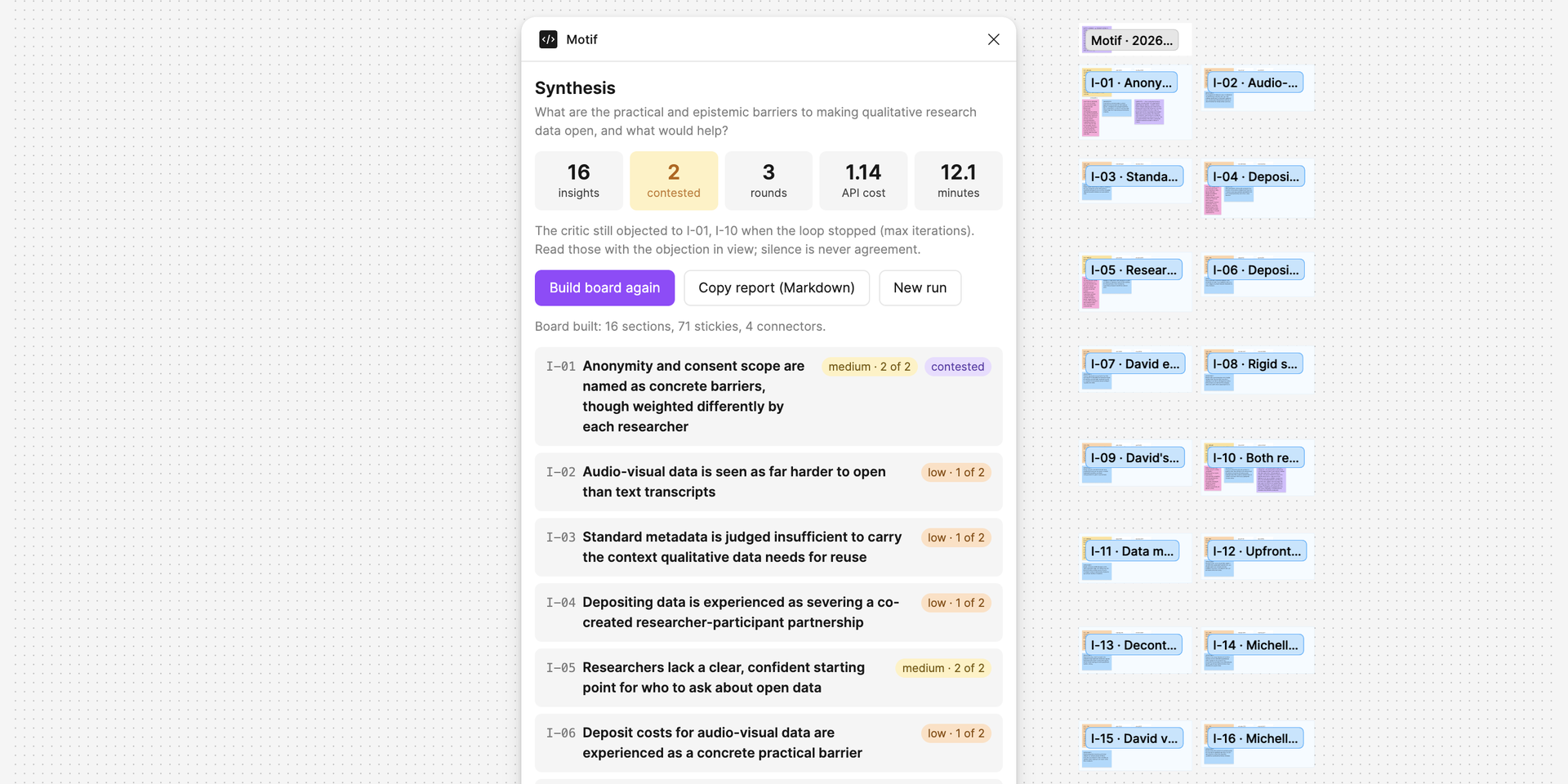Click the 12.1 minutes card
Screen dimensions: 1568x784
tap(958, 180)
